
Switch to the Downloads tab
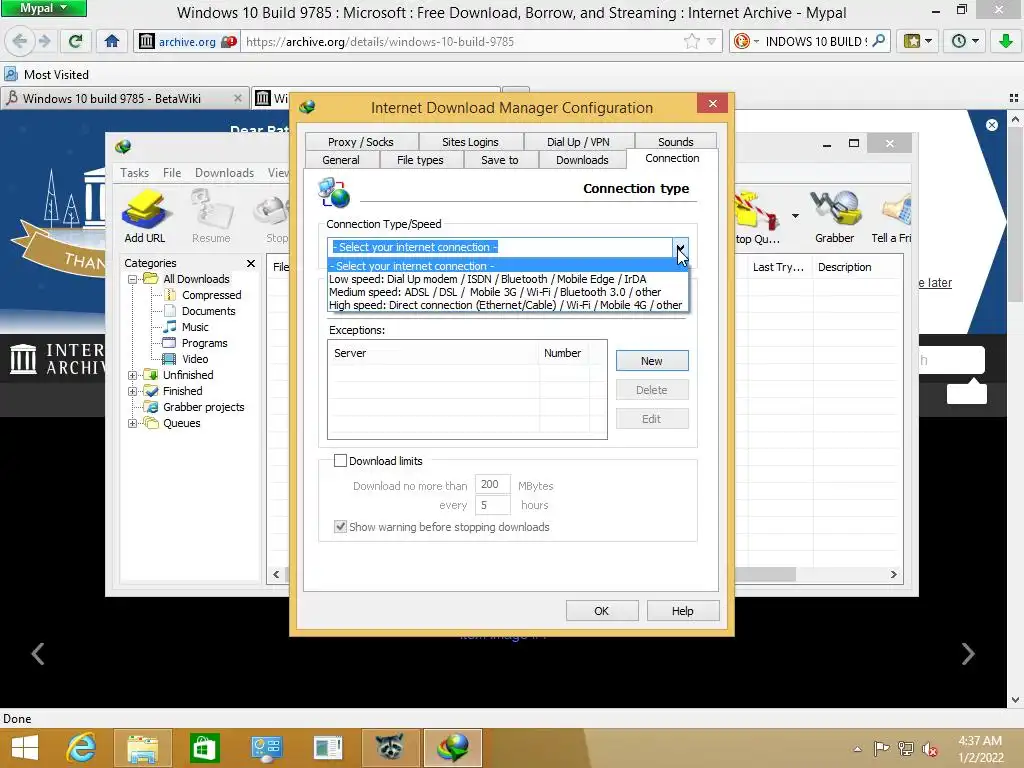(x=582, y=160)
